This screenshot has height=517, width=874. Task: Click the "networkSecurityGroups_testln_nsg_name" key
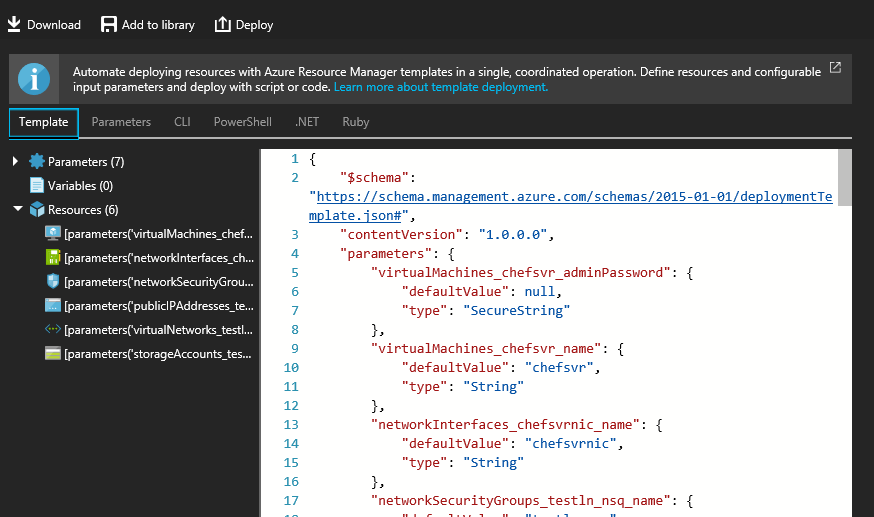click(x=521, y=500)
